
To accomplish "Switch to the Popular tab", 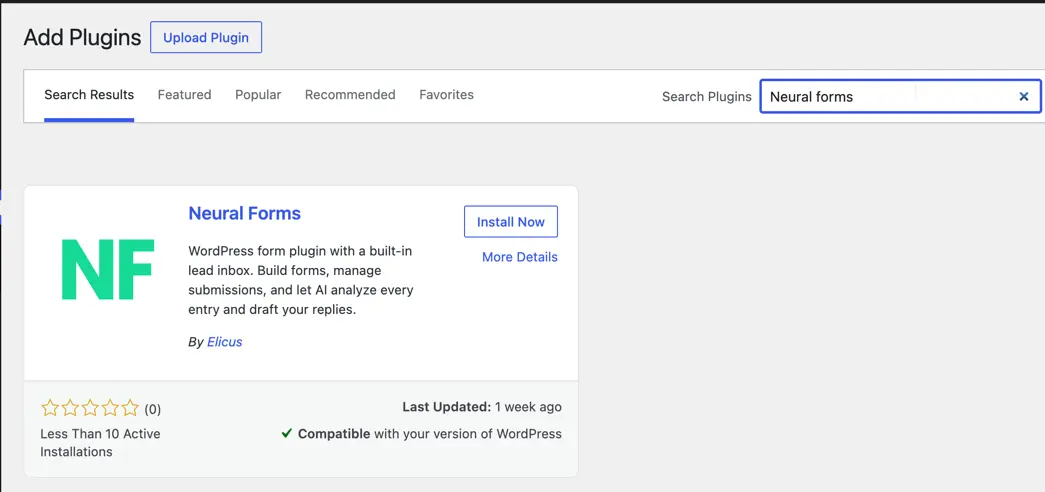I will (258, 95).
